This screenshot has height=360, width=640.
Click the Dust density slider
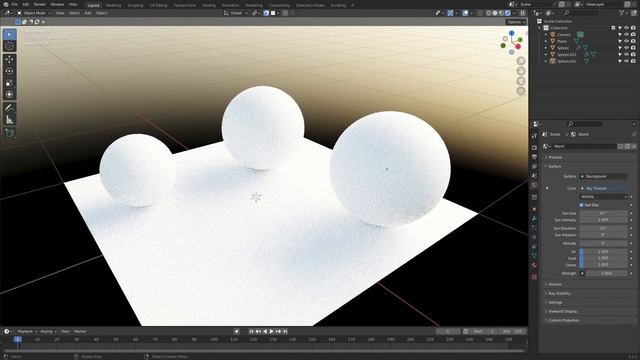tap(603, 258)
